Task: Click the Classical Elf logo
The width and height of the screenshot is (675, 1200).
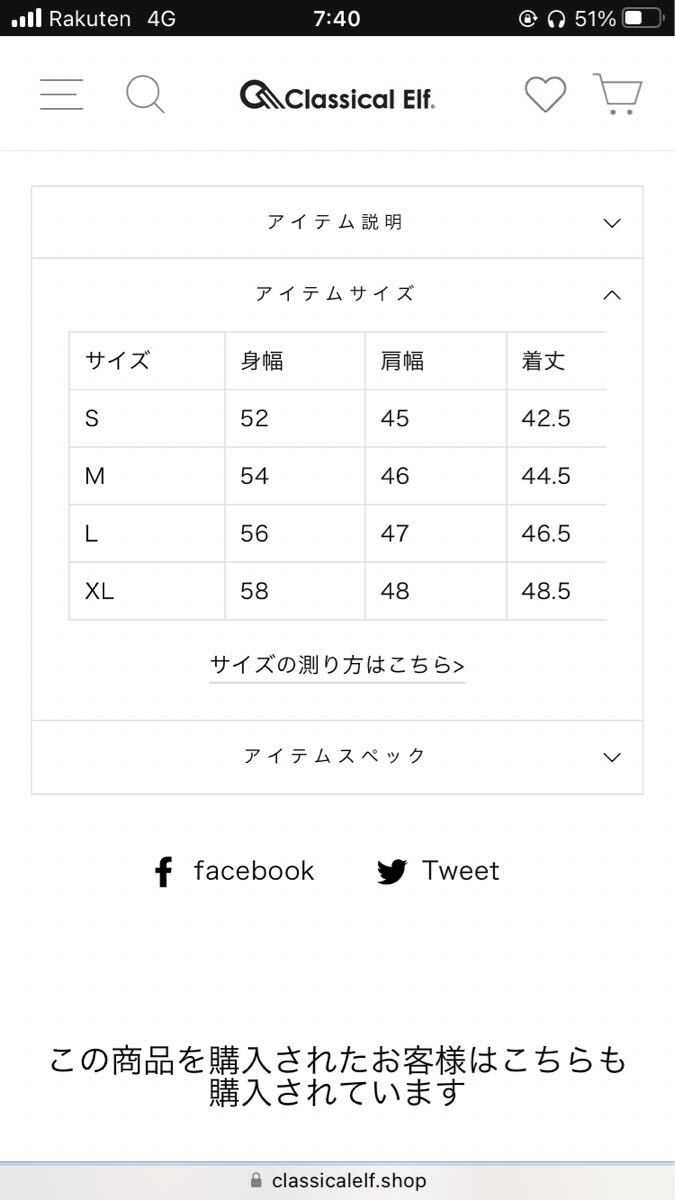Action: [337, 96]
